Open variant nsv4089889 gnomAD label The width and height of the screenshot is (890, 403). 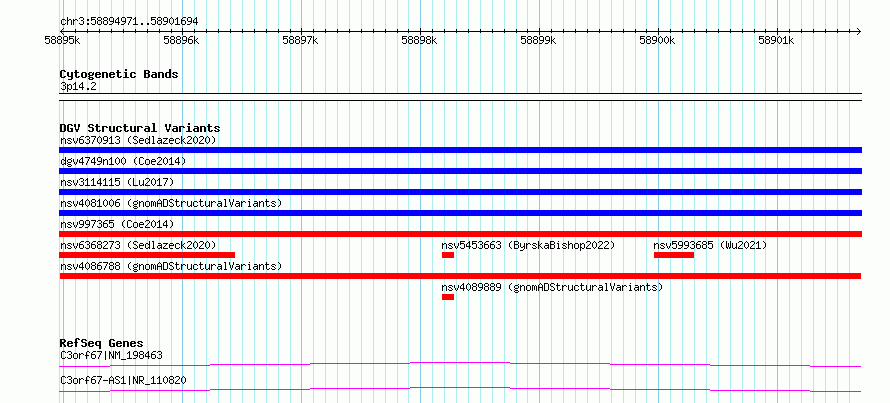pyautogui.click(x=552, y=287)
